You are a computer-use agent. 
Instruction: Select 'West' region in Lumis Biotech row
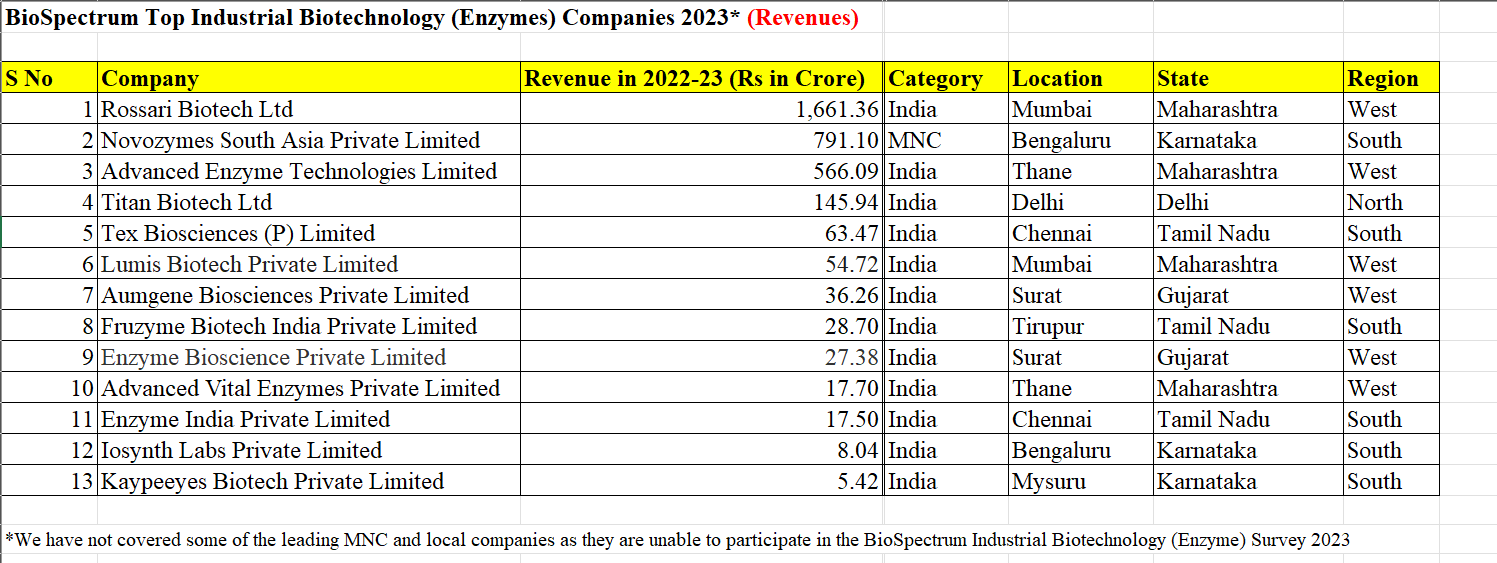pos(1392,264)
